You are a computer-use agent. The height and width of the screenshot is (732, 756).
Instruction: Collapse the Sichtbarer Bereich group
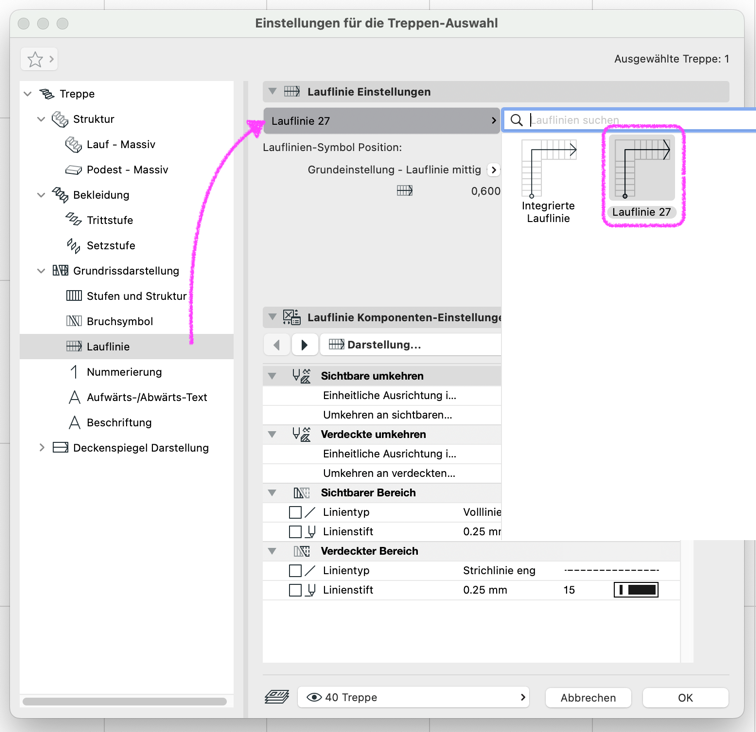coord(272,493)
